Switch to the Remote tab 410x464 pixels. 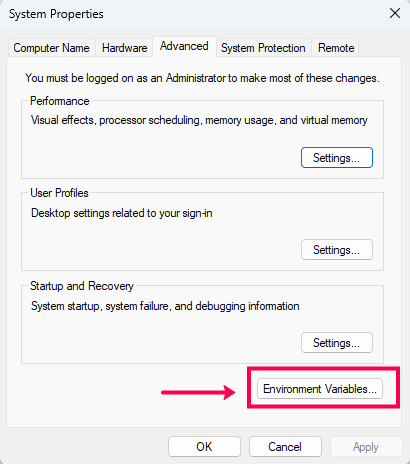[336, 48]
